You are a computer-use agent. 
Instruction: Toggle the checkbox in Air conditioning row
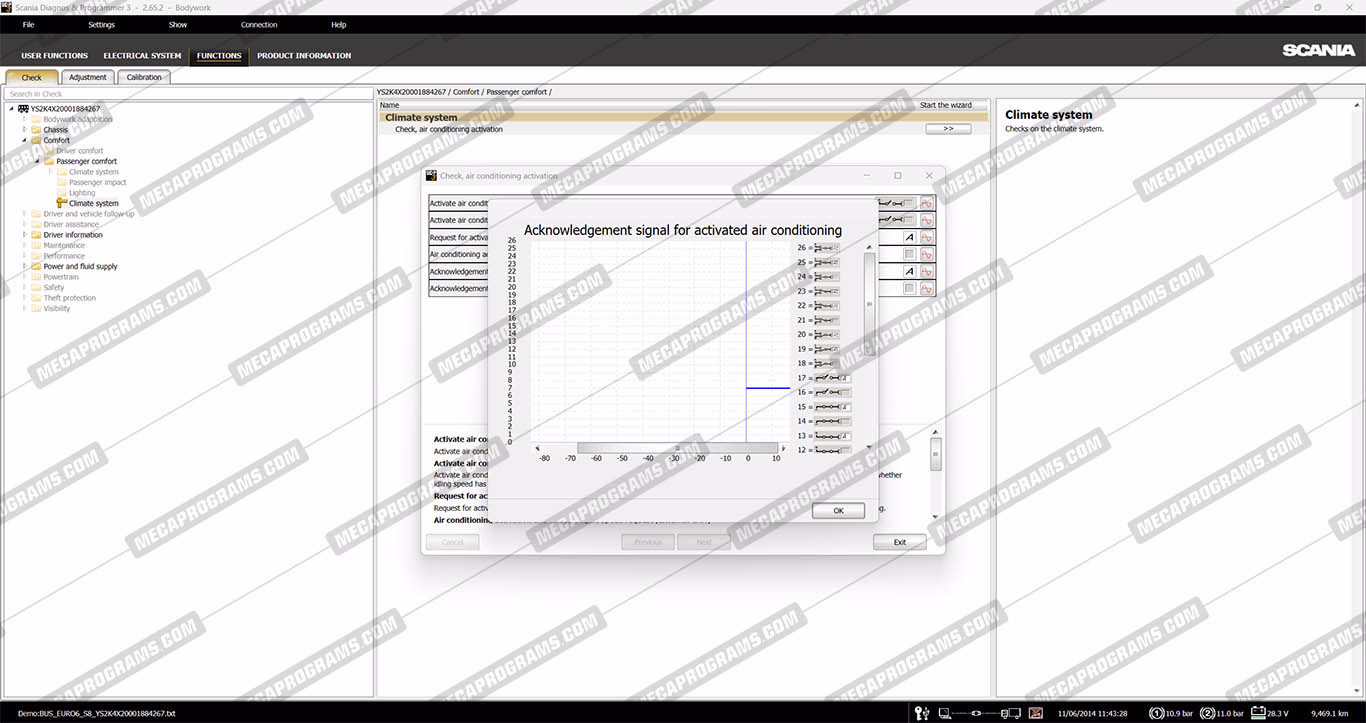pyautogui.click(x=909, y=254)
